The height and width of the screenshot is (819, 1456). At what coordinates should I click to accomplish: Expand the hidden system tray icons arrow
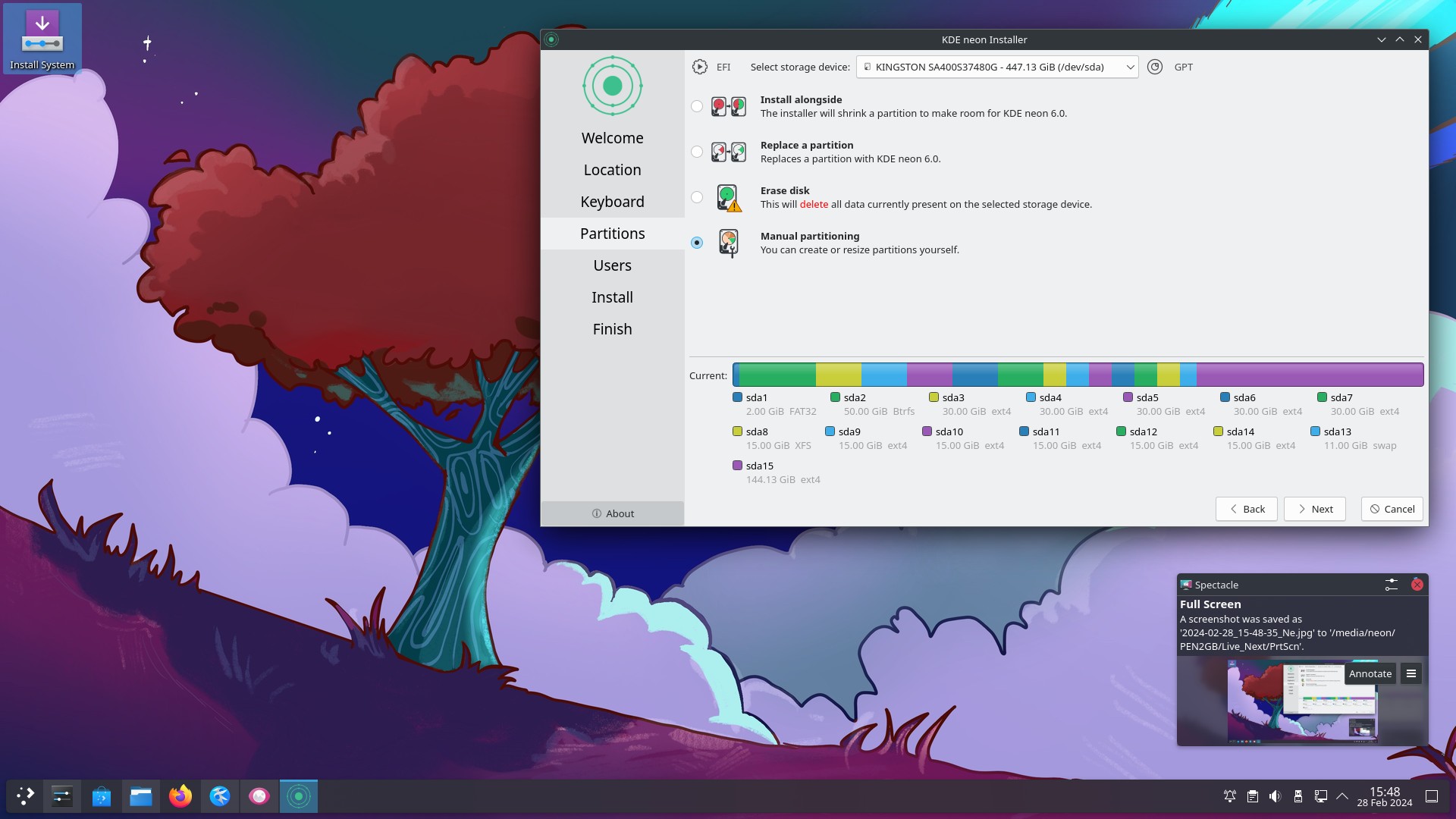click(x=1341, y=796)
